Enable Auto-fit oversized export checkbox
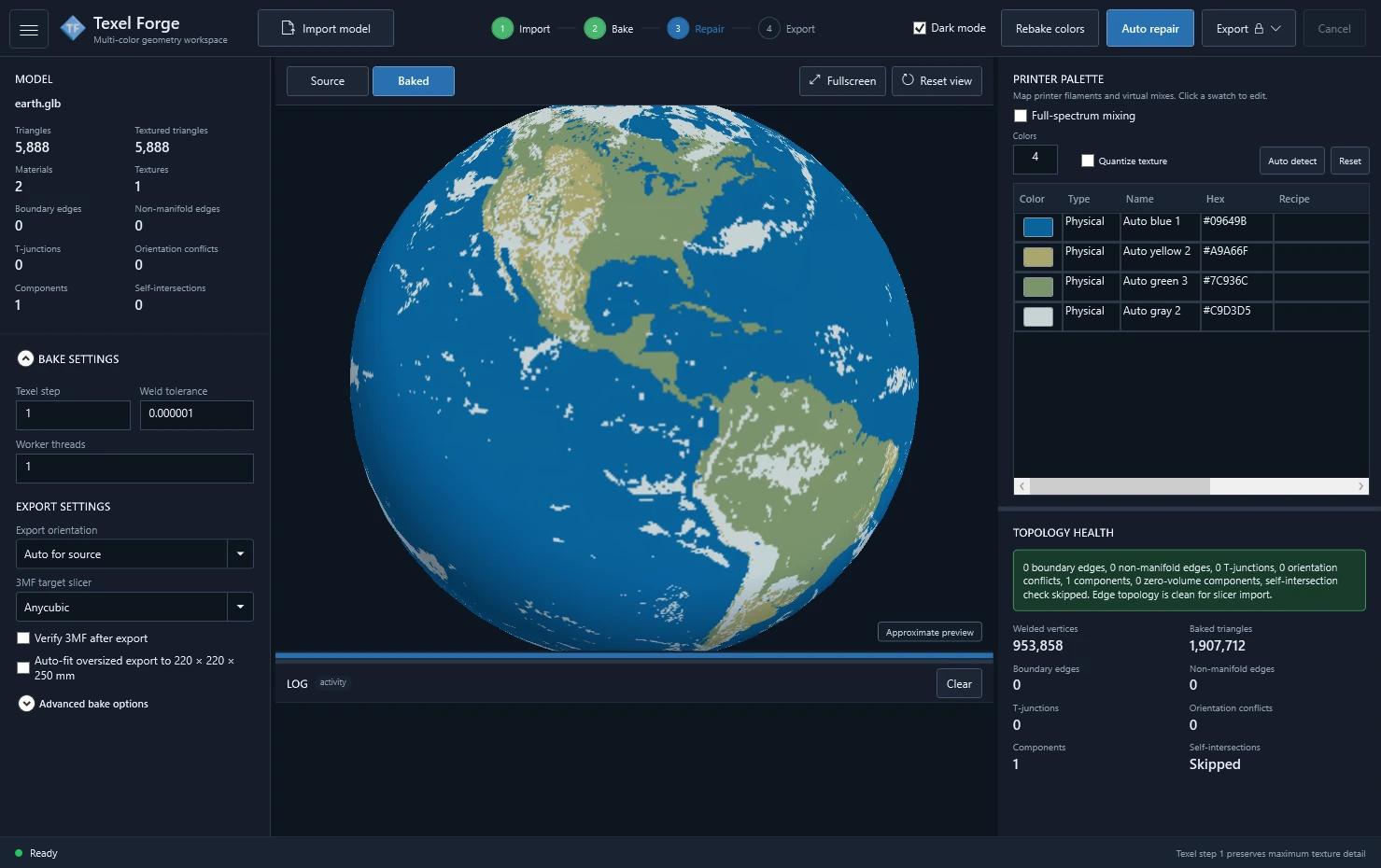This screenshot has width=1381, height=868. tap(23, 667)
